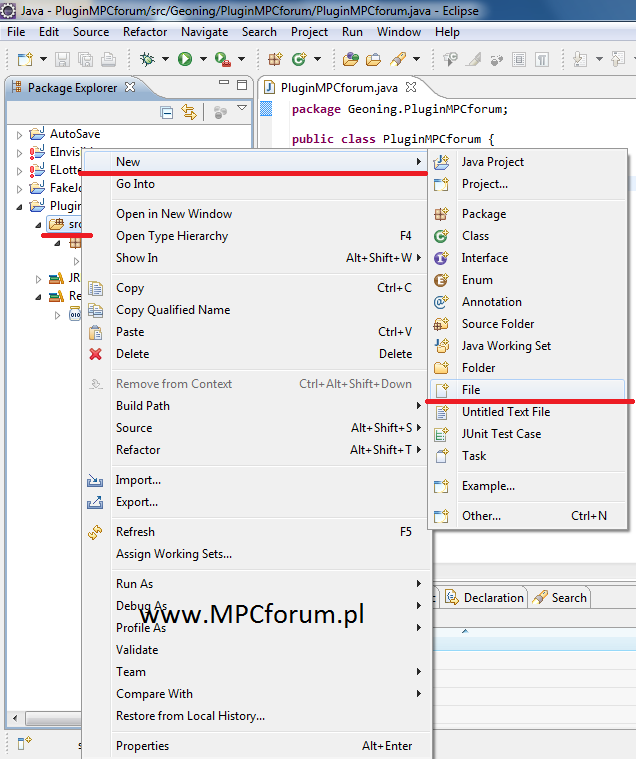The width and height of the screenshot is (637, 759).
Task: Click the Open Type toolbar icon
Action: pyautogui.click(x=350, y=60)
